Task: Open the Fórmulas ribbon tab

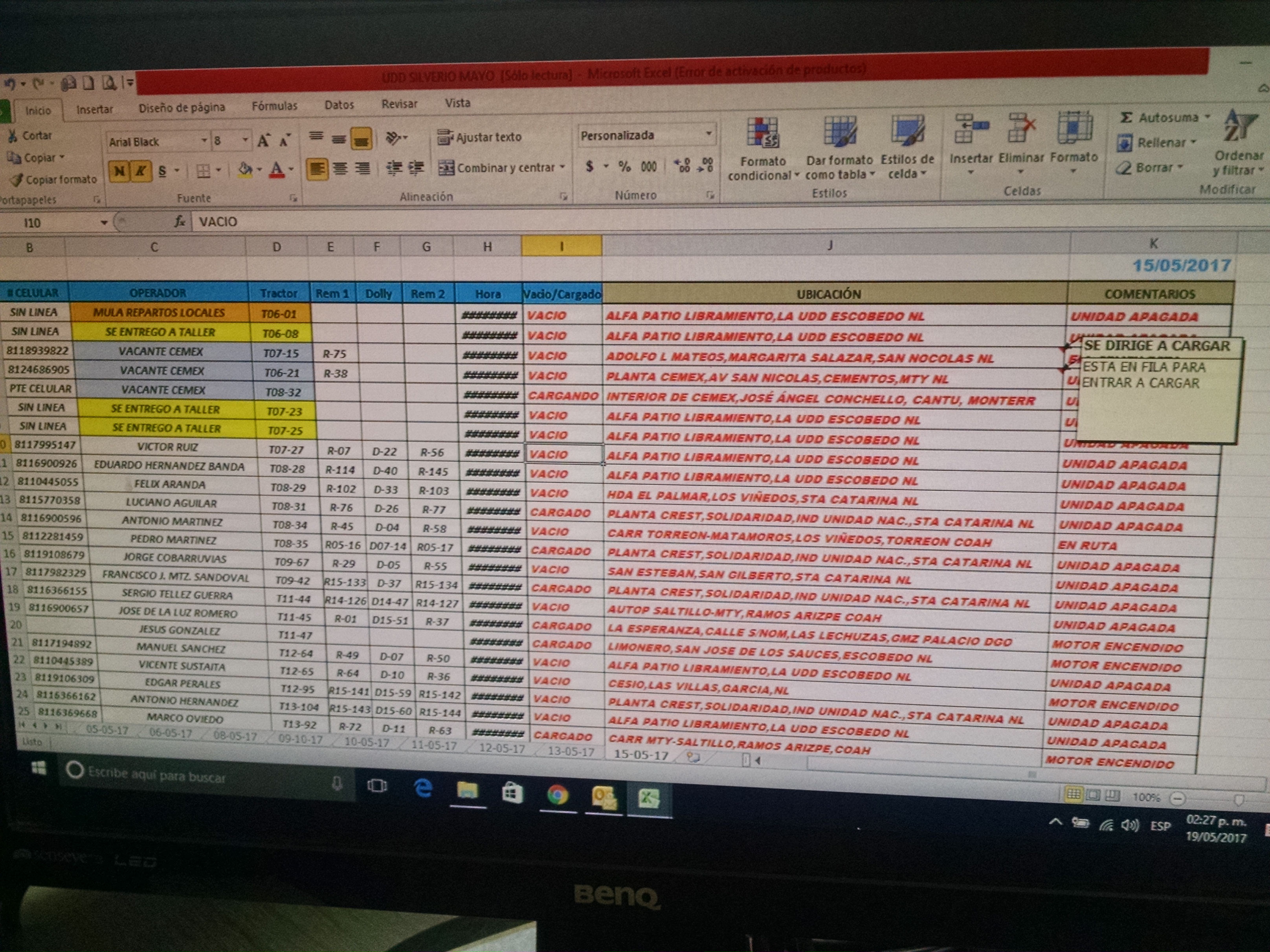Action: tap(274, 106)
